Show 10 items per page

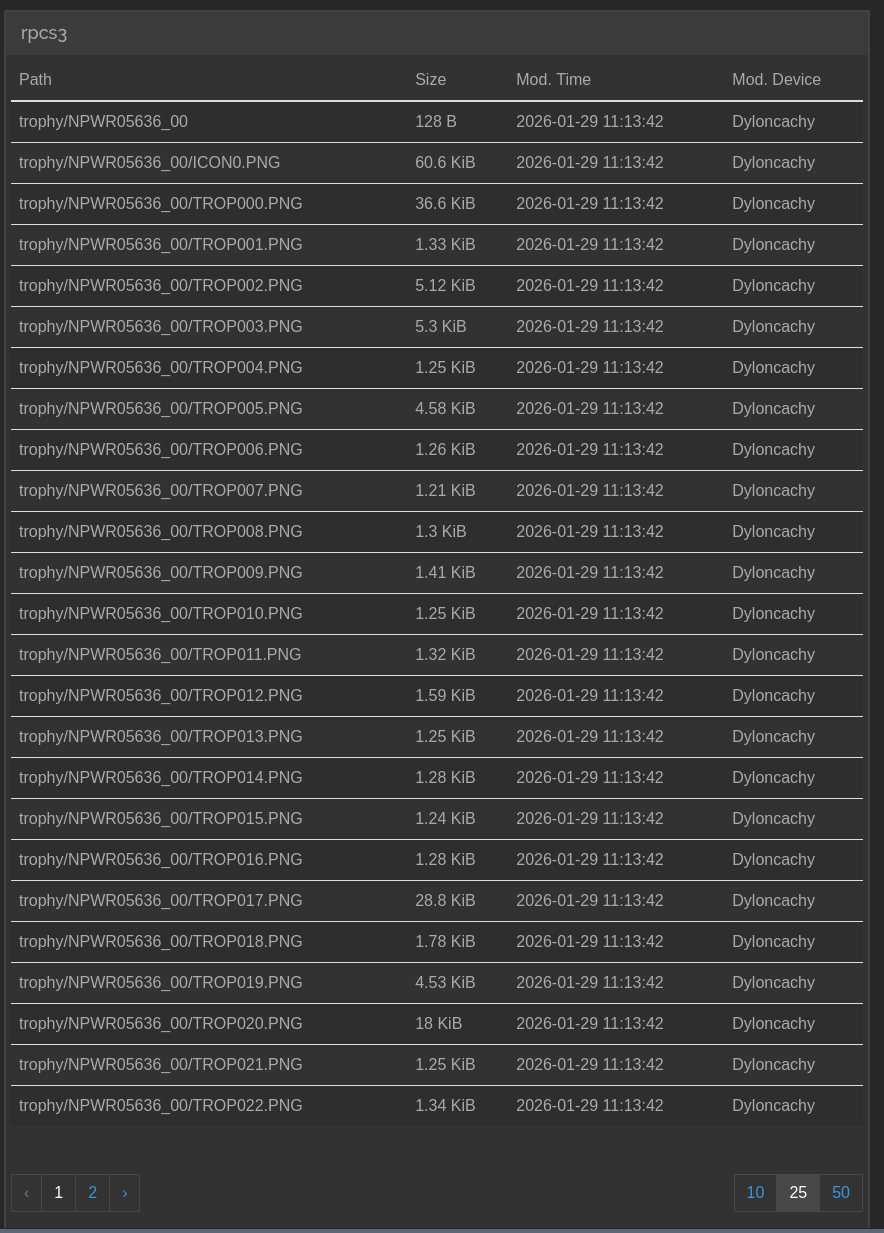(755, 1192)
